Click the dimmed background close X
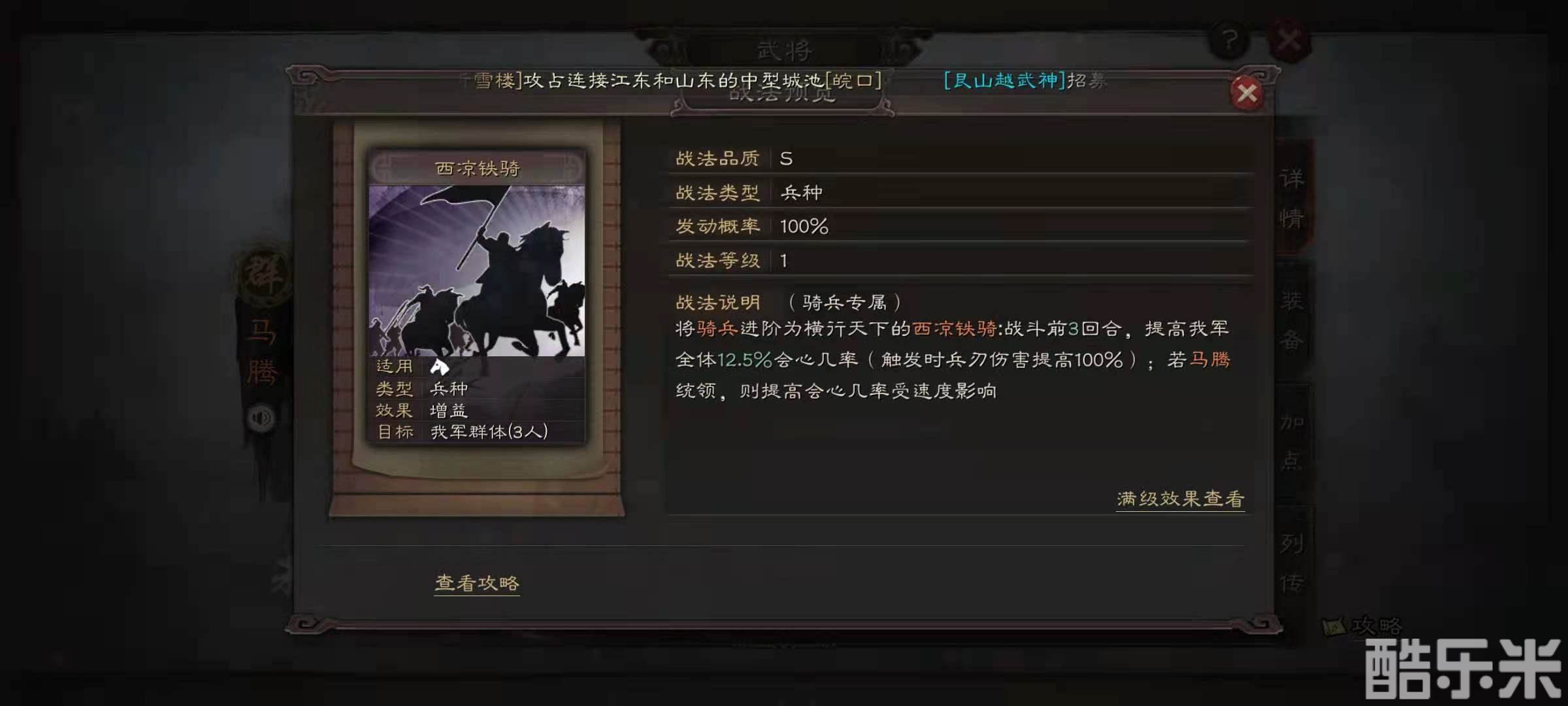Image resolution: width=1568 pixels, height=706 pixels. pyautogui.click(x=1289, y=41)
